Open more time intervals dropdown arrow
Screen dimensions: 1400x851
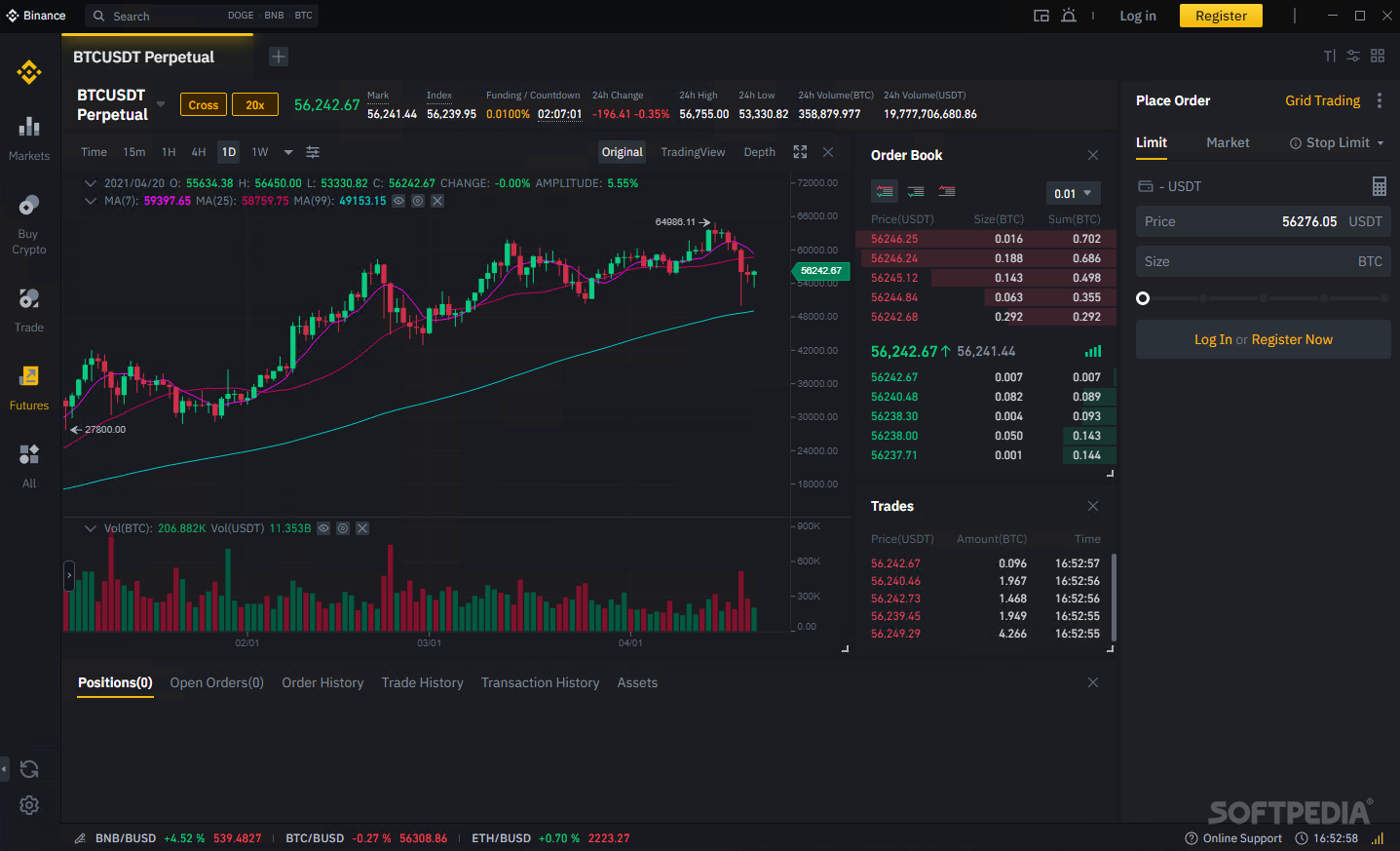click(288, 152)
